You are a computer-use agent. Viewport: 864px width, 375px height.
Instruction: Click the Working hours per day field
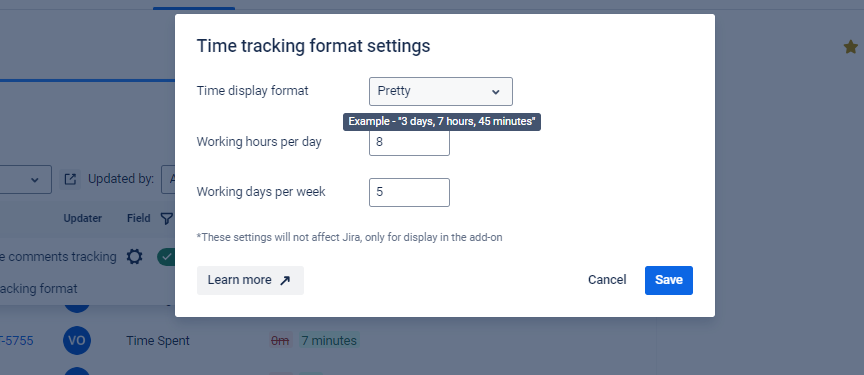pos(409,142)
